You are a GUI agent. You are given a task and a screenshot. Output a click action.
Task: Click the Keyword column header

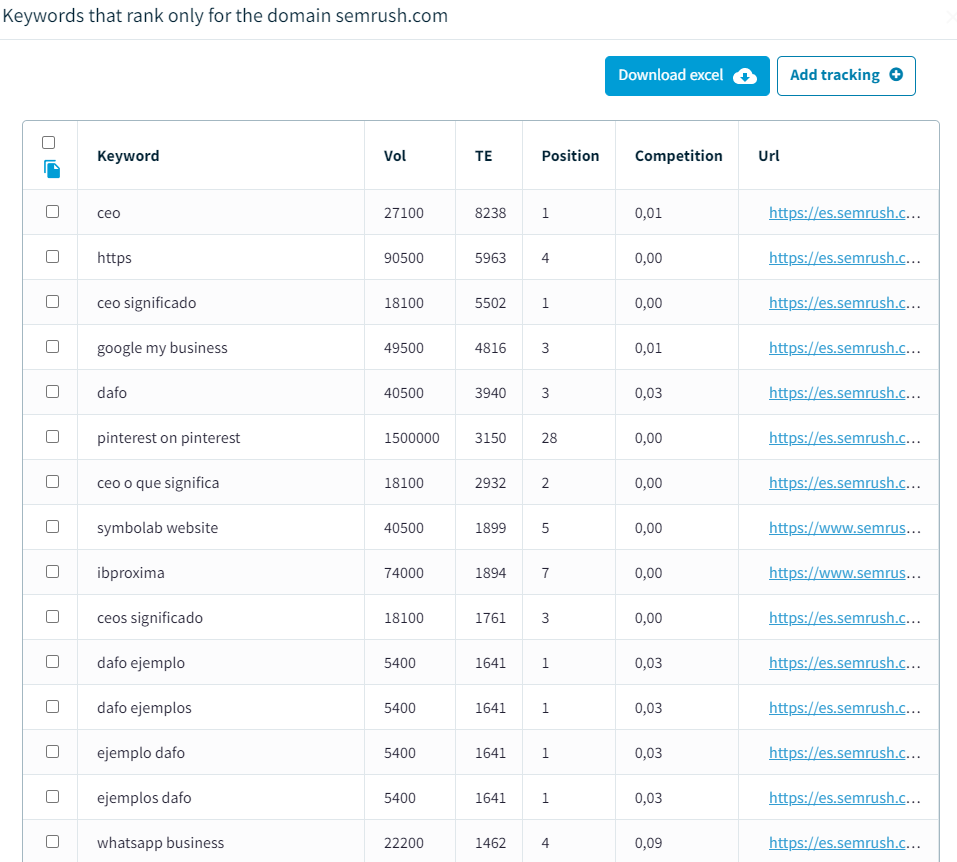(128, 156)
